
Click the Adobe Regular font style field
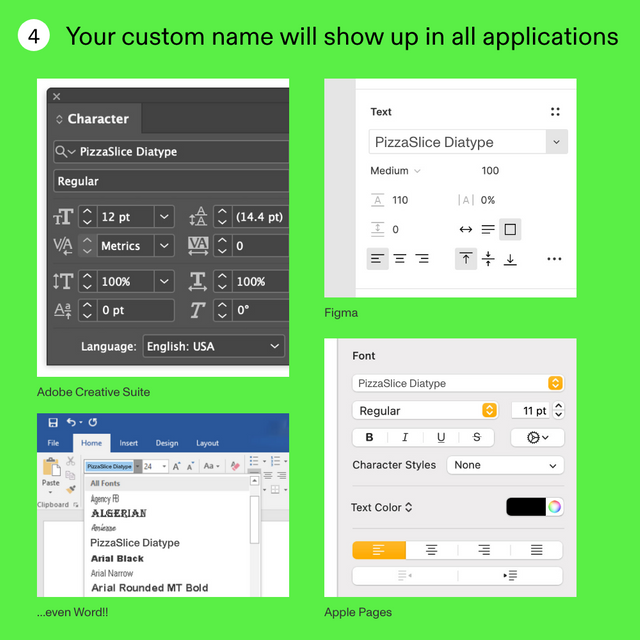click(171, 181)
